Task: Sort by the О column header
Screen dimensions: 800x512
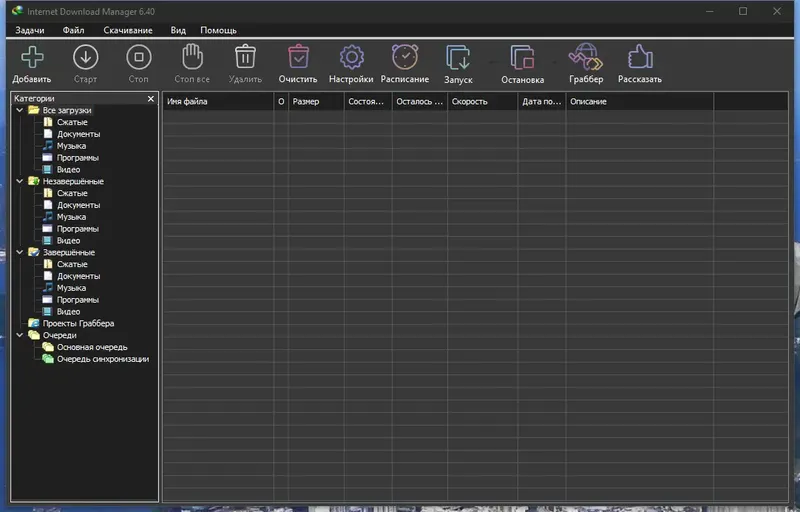Action: pos(281,101)
